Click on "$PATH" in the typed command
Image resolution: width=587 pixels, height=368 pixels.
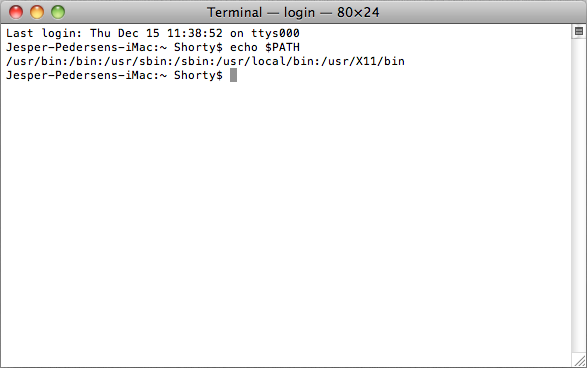click(x=282, y=48)
